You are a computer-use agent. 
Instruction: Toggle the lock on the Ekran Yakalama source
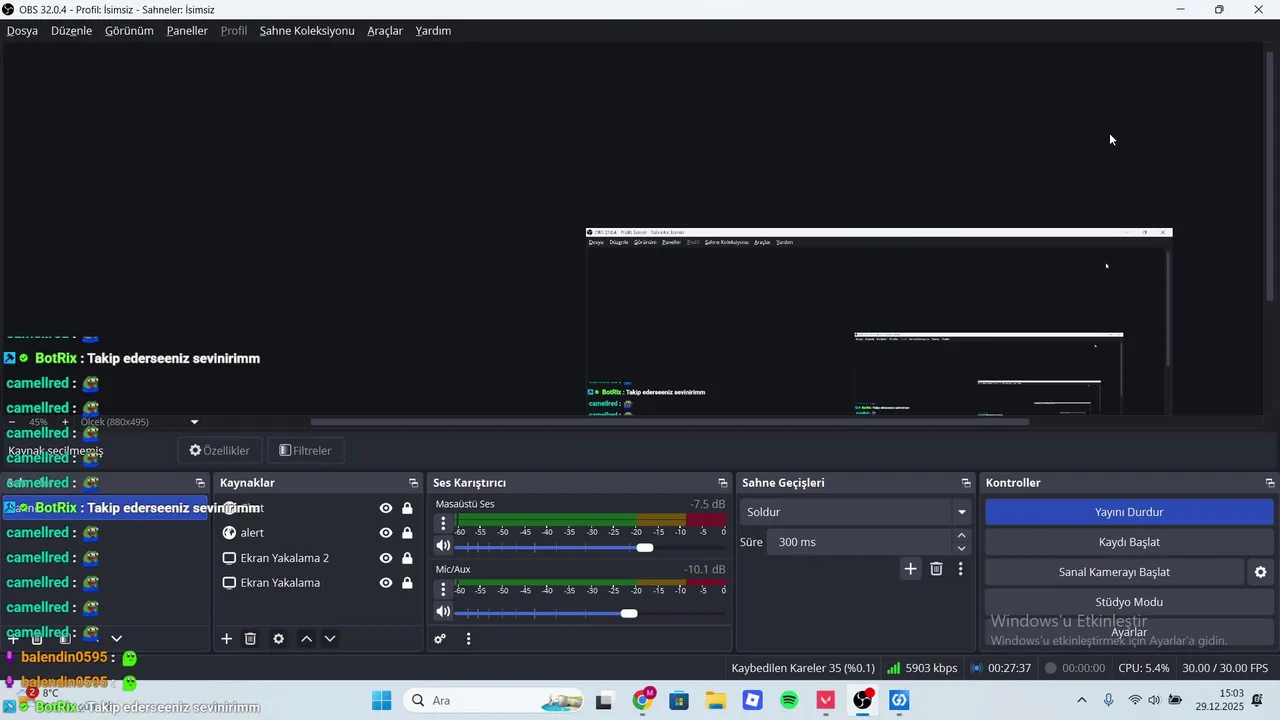(407, 583)
